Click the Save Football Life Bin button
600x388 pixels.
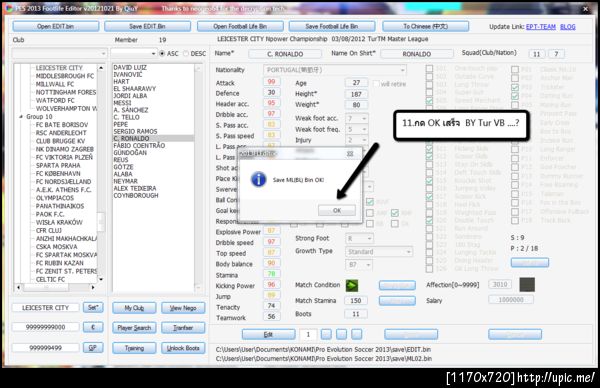332,26
